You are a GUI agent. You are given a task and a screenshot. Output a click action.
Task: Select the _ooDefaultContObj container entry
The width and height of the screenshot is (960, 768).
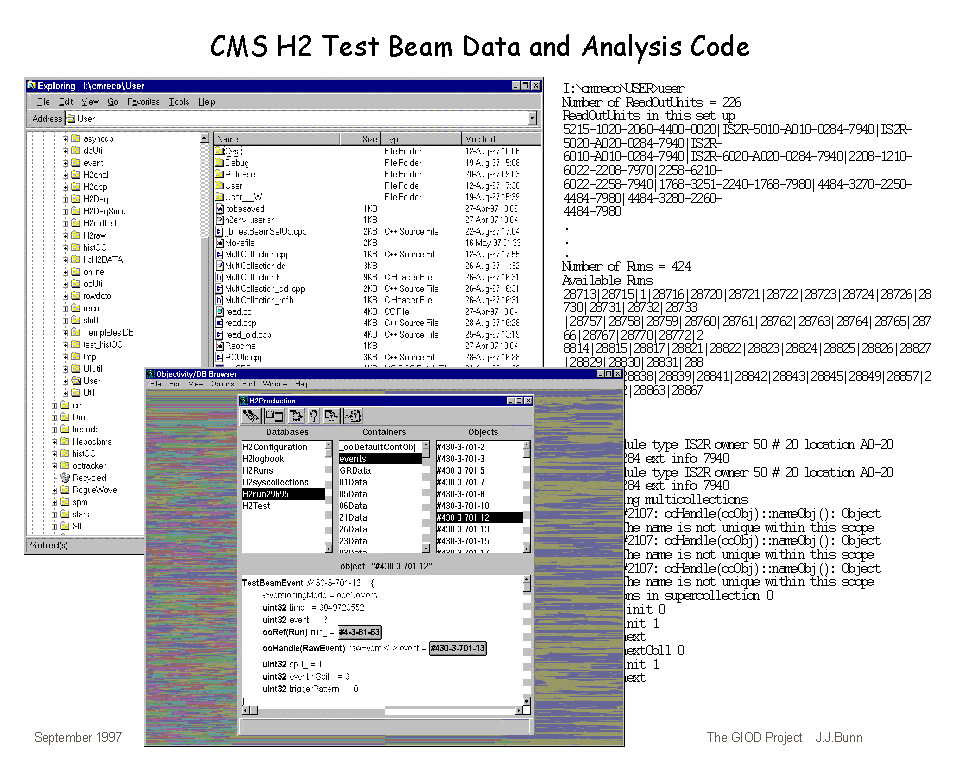click(376, 447)
